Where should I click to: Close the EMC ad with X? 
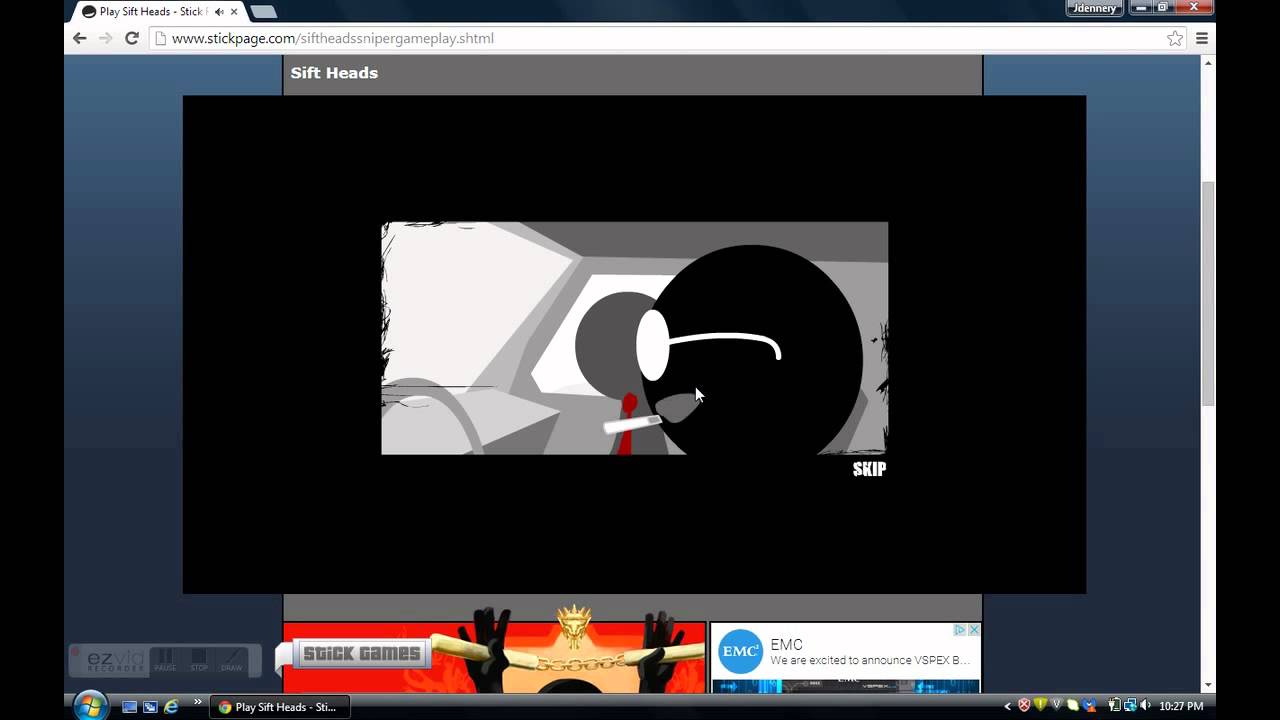(x=974, y=630)
